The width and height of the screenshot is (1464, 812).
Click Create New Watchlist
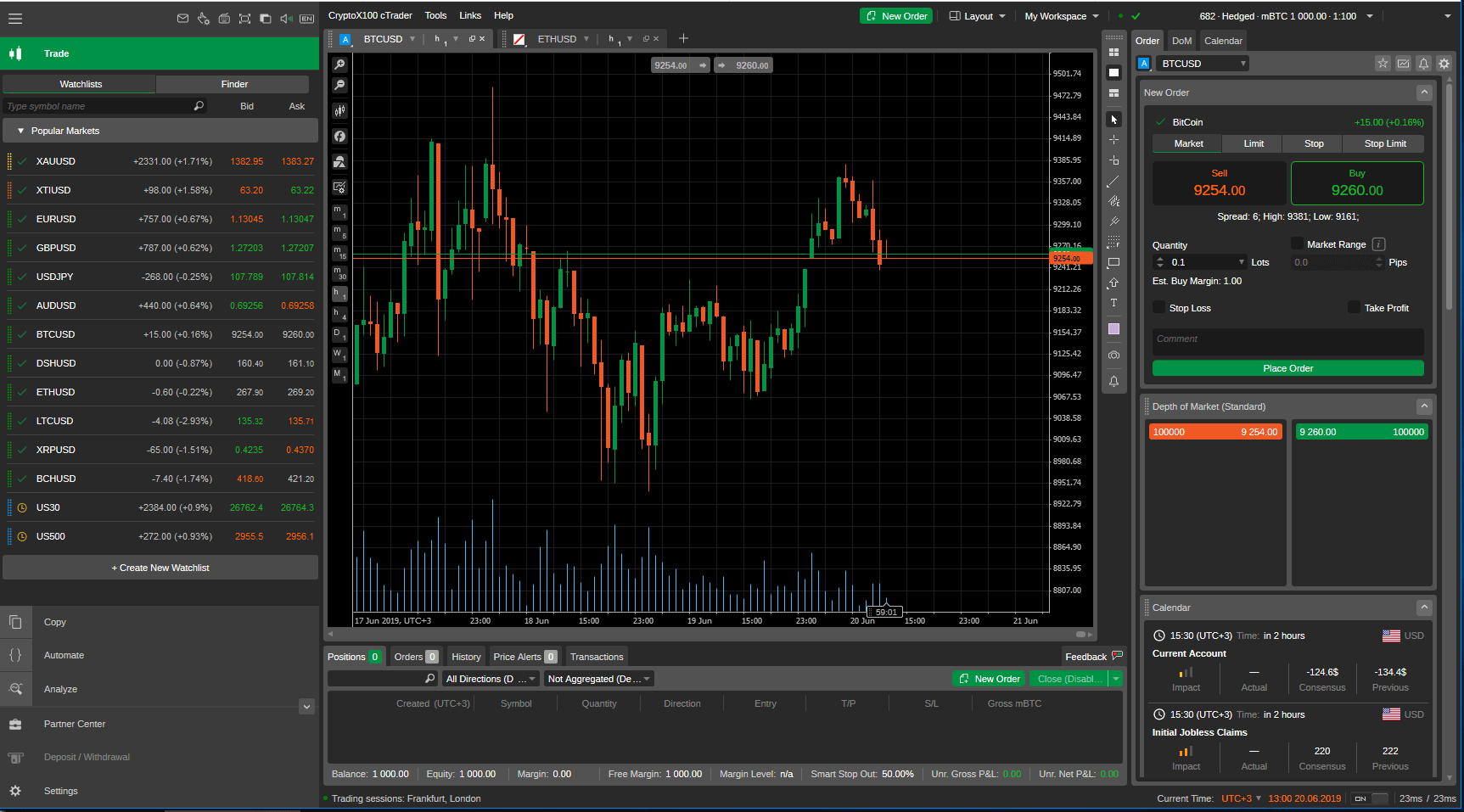pyautogui.click(x=160, y=568)
